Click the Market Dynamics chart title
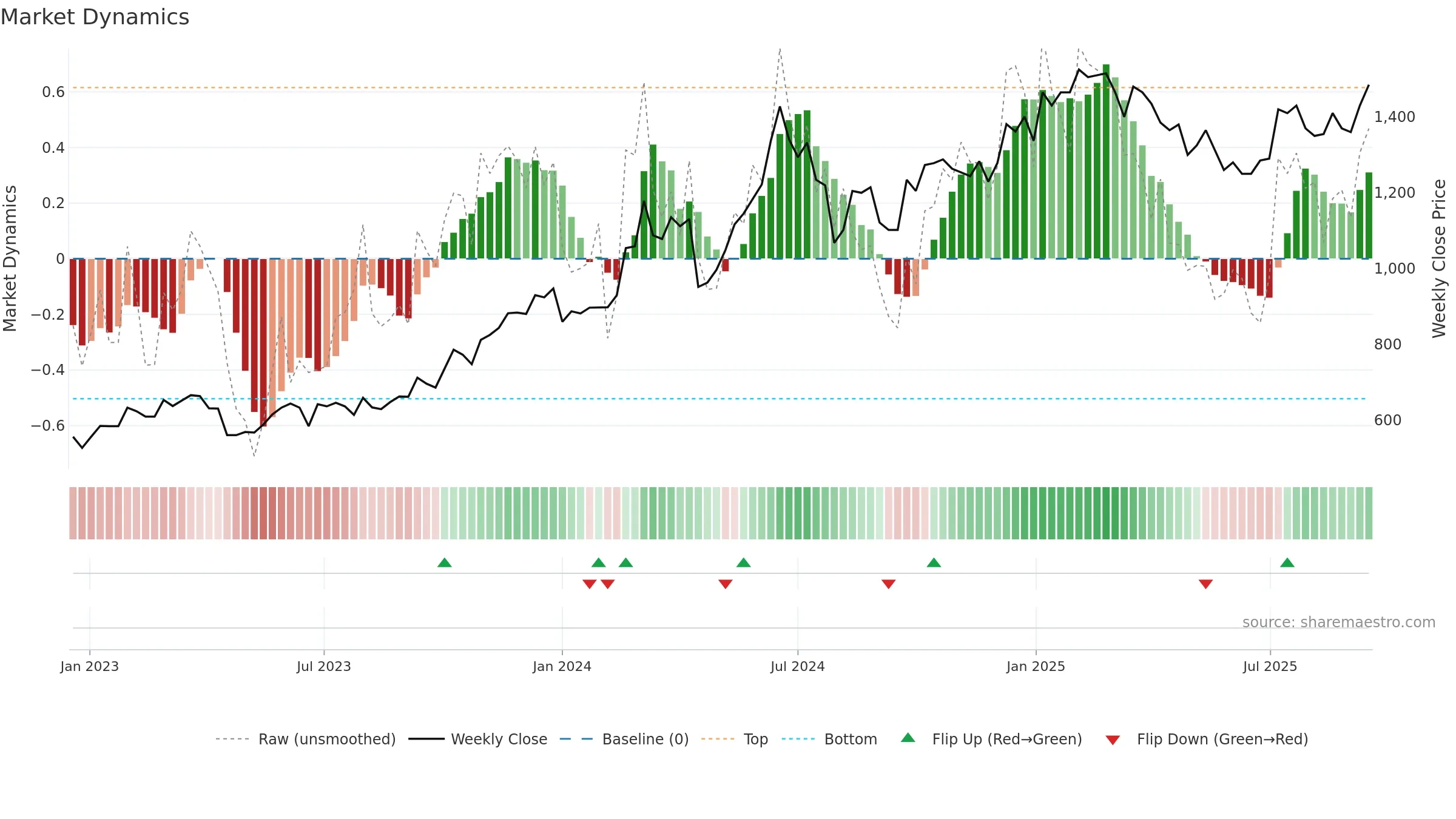Image resolution: width=1456 pixels, height=819 pixels. tap(95, 17)
